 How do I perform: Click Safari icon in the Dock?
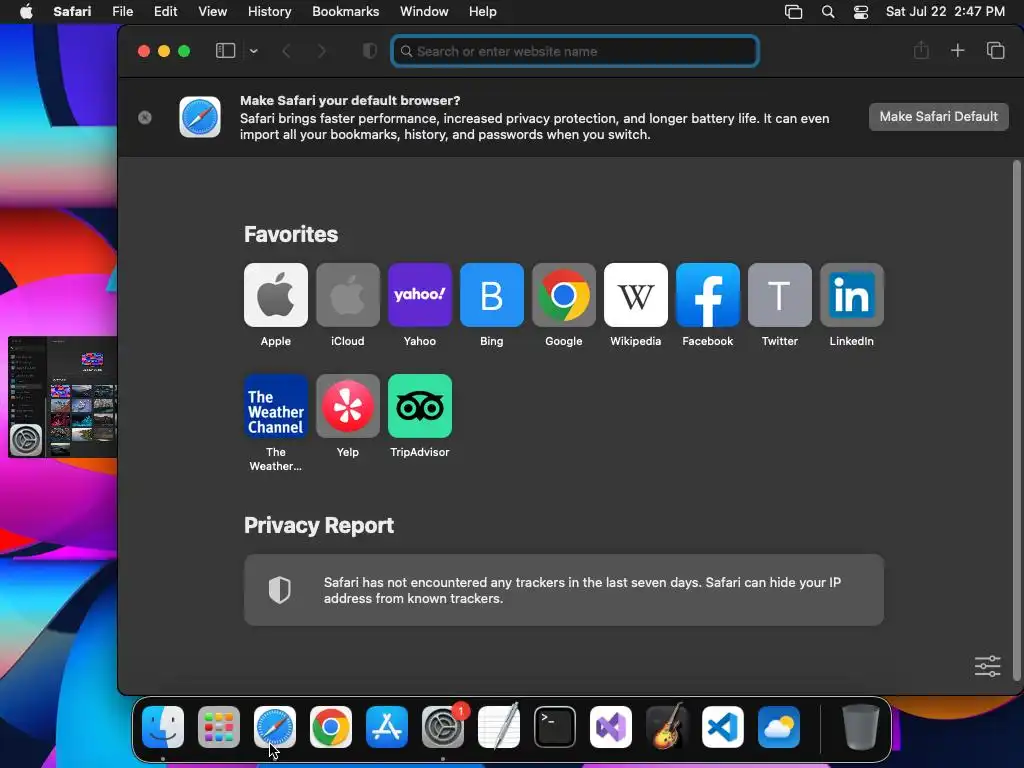tap(275, 727)
